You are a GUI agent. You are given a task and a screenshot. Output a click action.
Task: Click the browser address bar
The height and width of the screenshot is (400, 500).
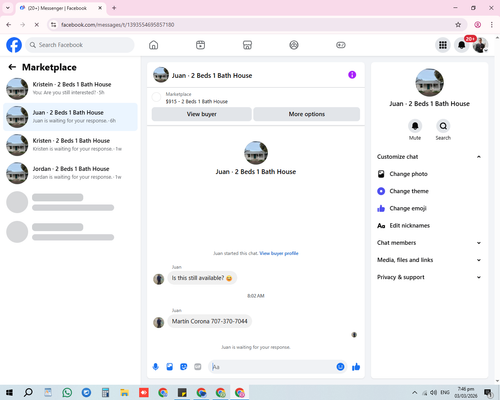tap(256, 25)
